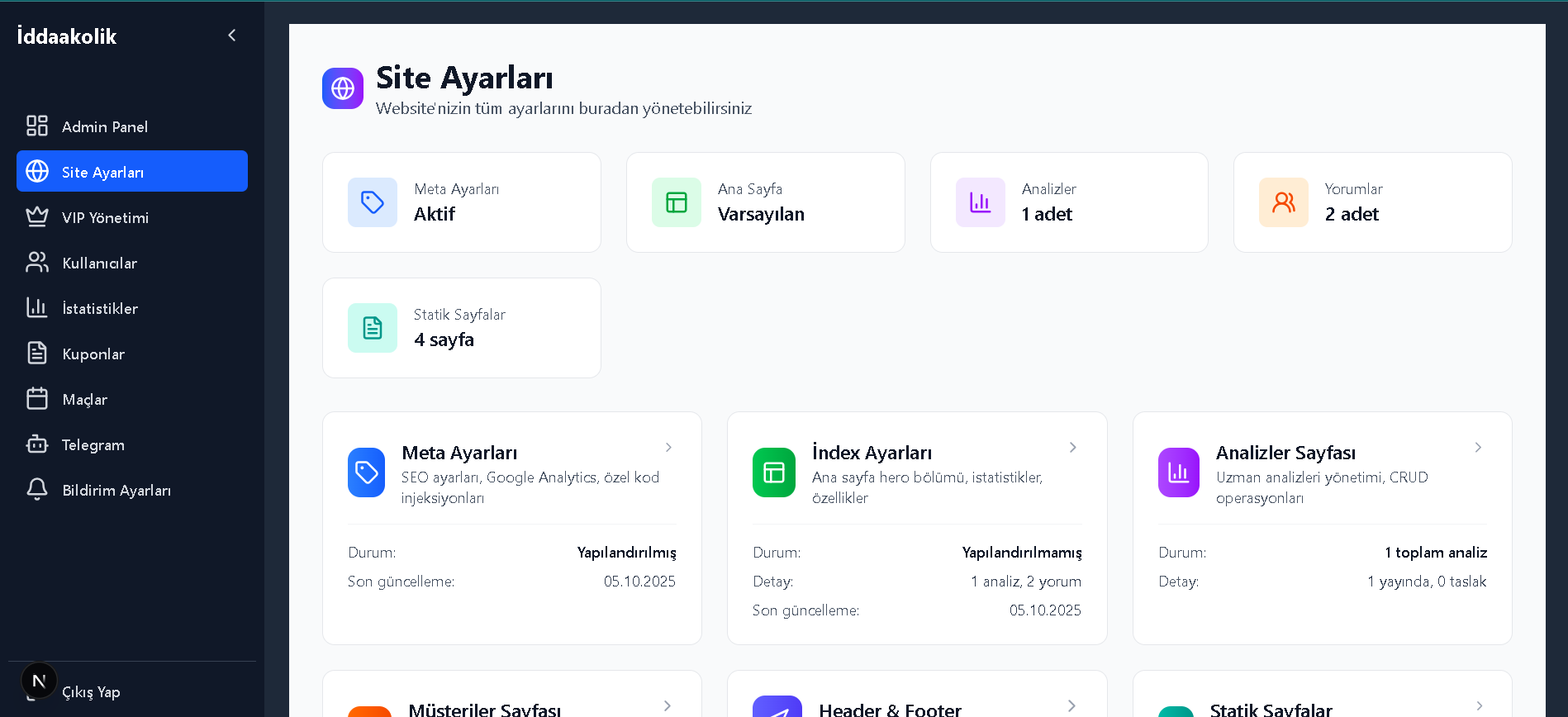Expand the bottom Statik Sayfalar card chevron
This screenshot has width=1568, height=717.
click(x=1479, y=705)
